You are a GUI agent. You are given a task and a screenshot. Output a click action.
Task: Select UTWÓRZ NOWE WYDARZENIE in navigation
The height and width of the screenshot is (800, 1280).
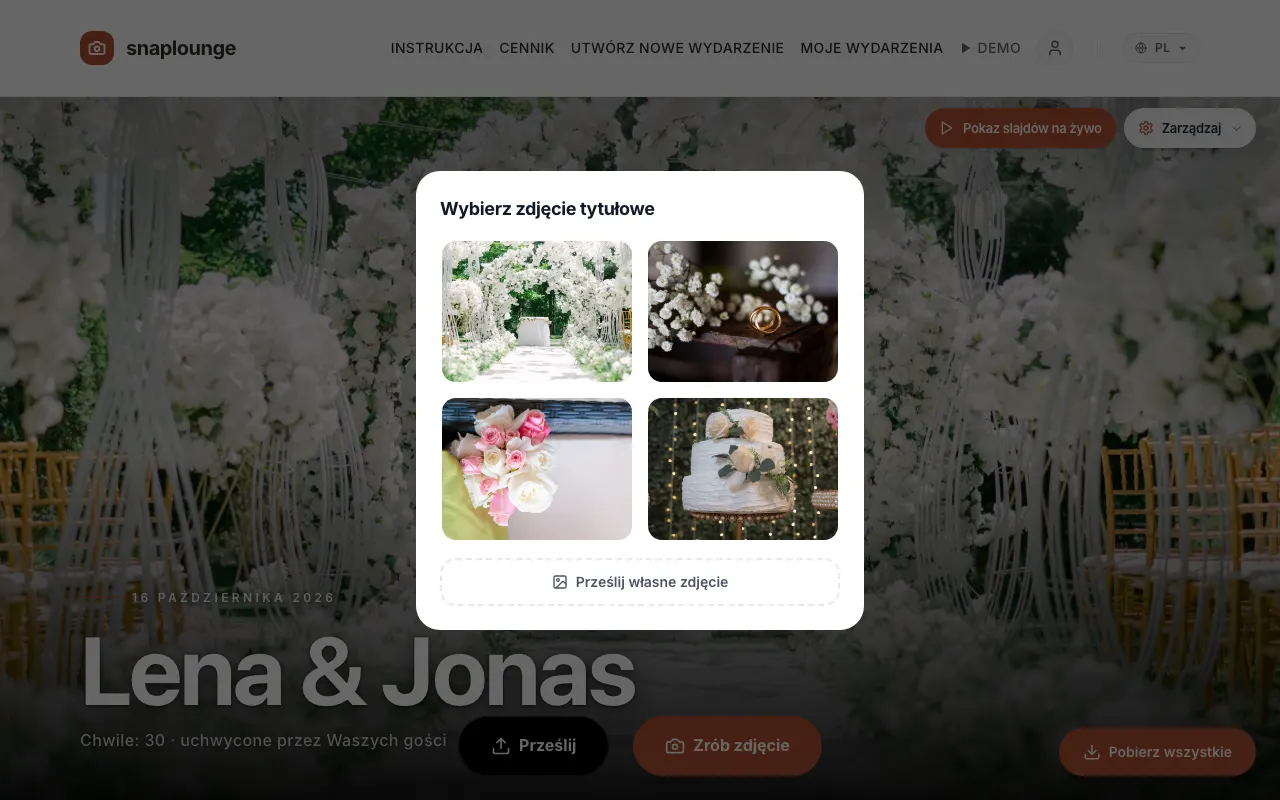678,48
